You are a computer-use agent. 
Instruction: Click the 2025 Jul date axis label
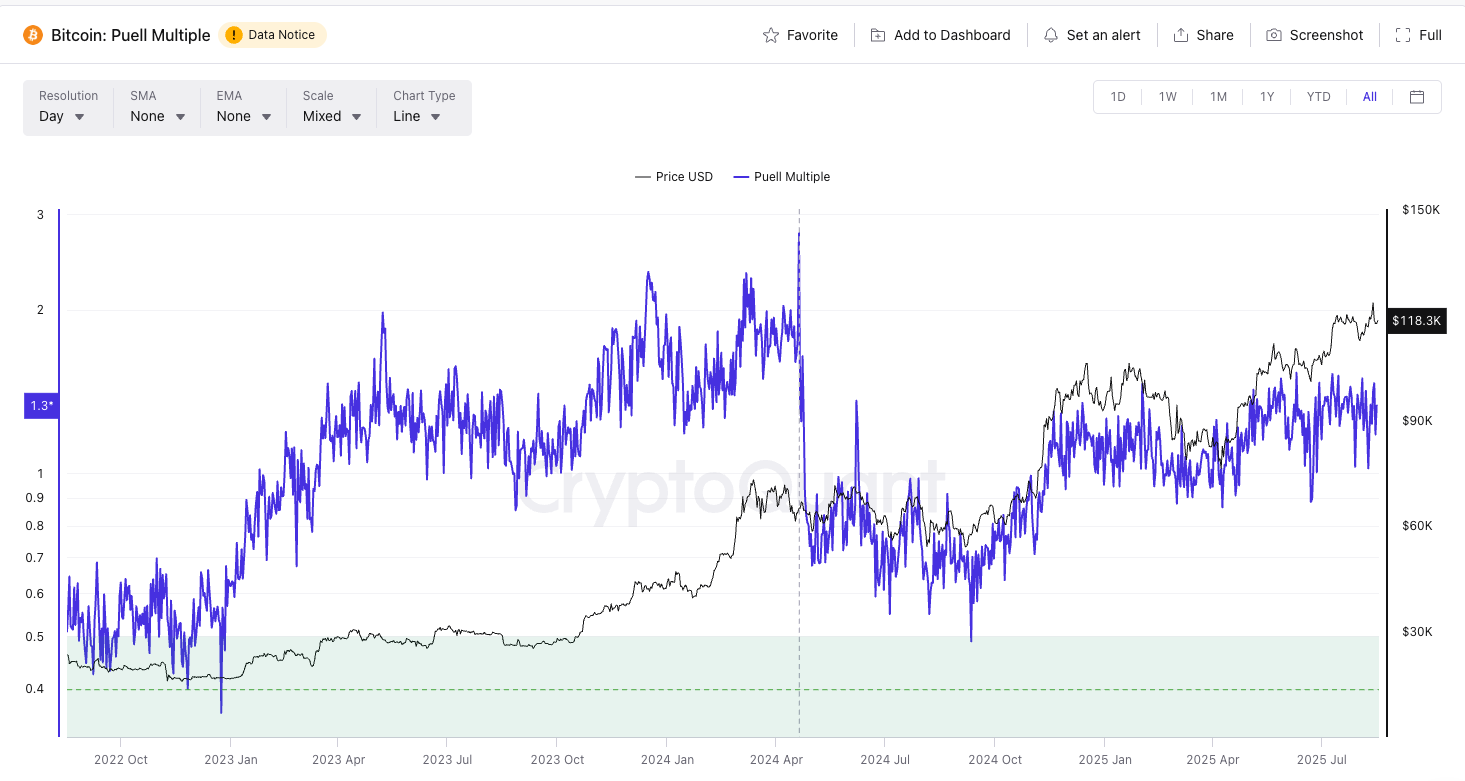1322,760
